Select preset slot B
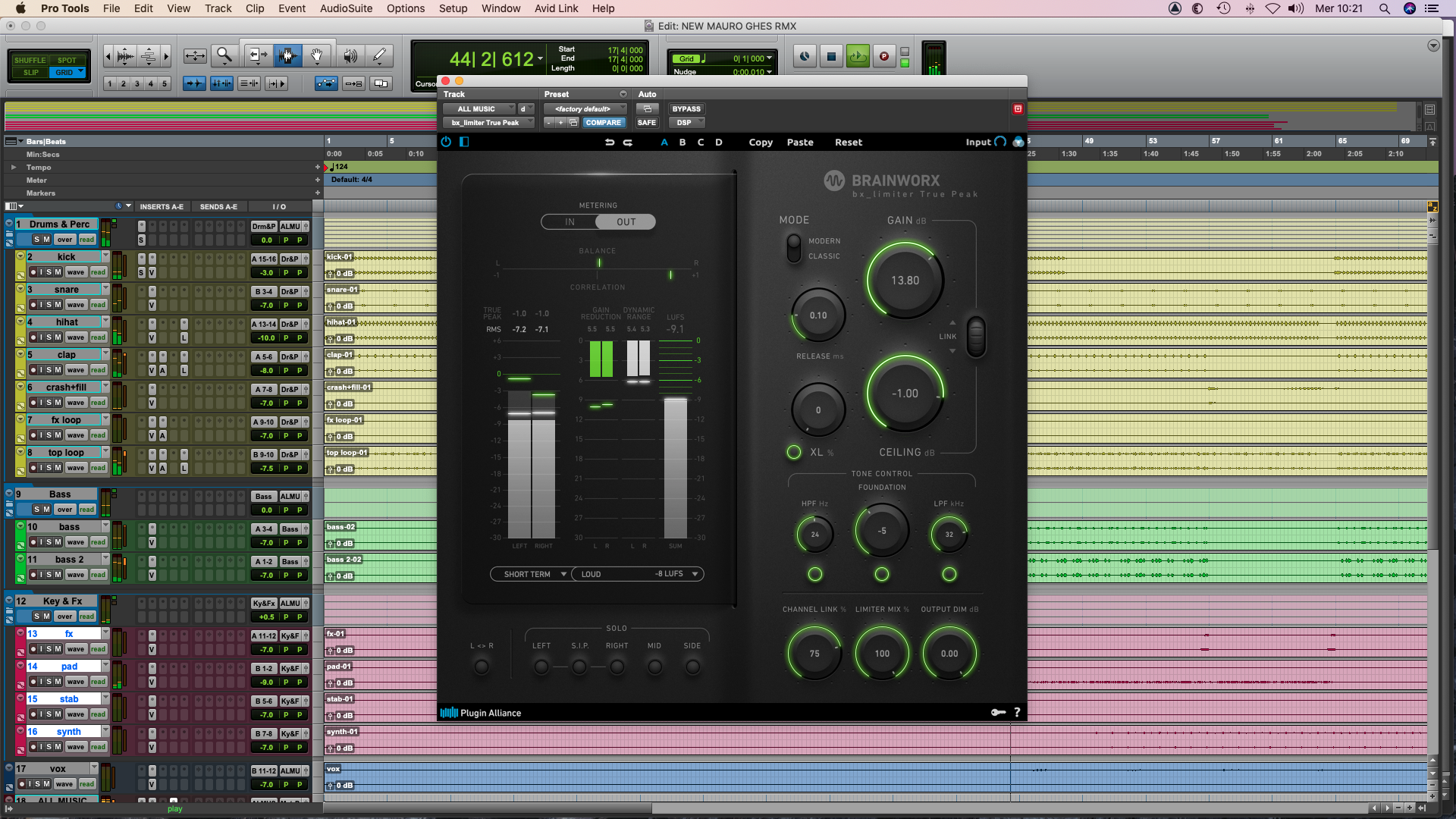1456x819 pixels. (x=682, y=142)
